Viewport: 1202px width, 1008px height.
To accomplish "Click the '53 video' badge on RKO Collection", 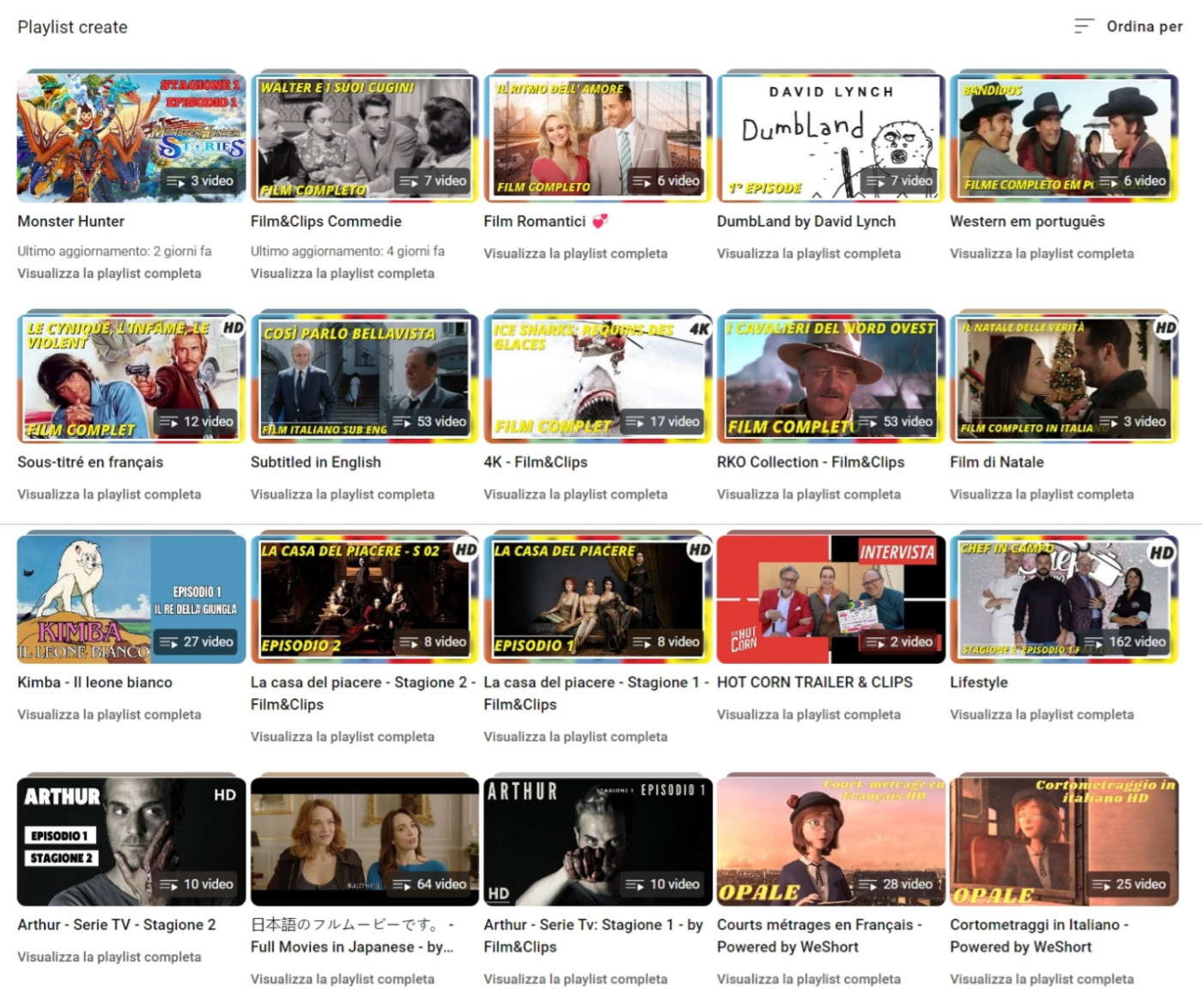I will click(896, 422).
